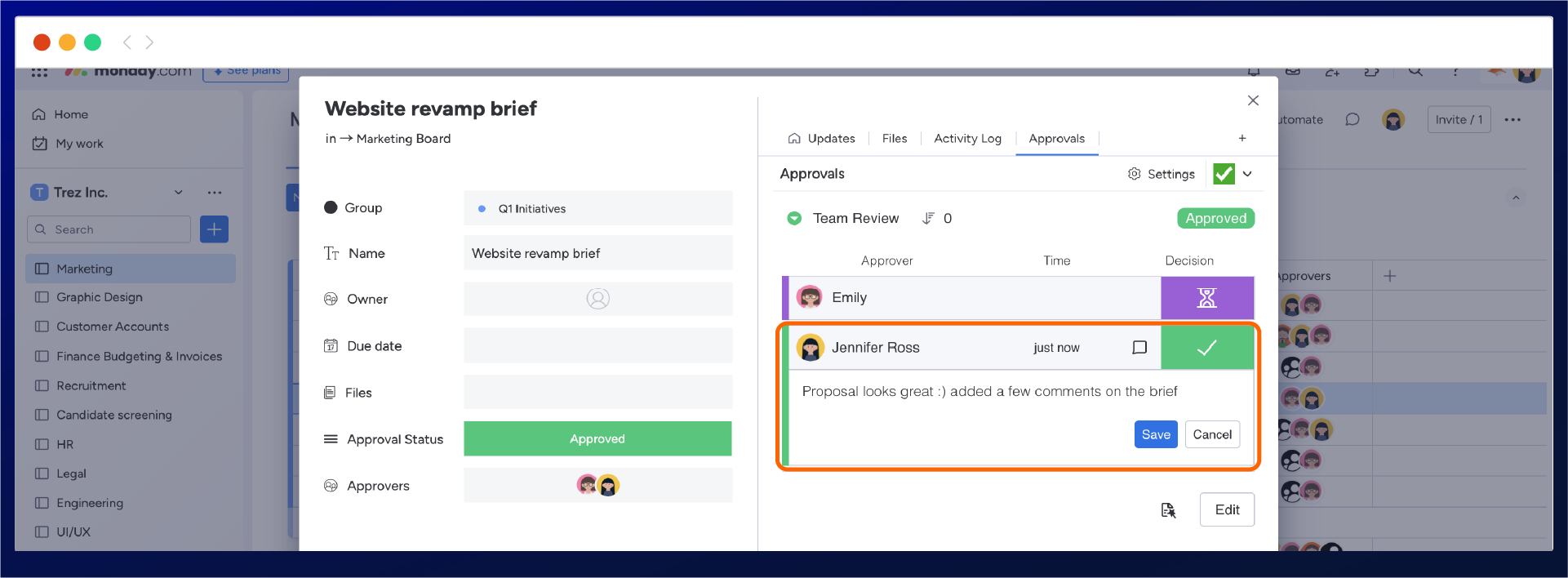Click the Invite / 1 button

(x=1459, y=119)
